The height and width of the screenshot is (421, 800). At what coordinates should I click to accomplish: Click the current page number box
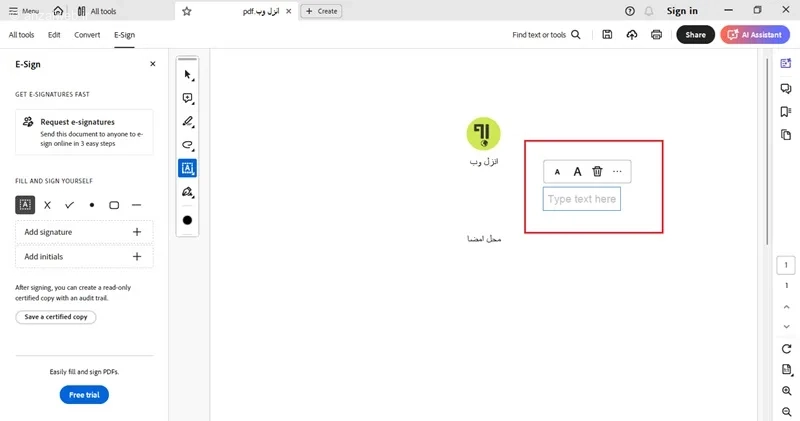786,265
